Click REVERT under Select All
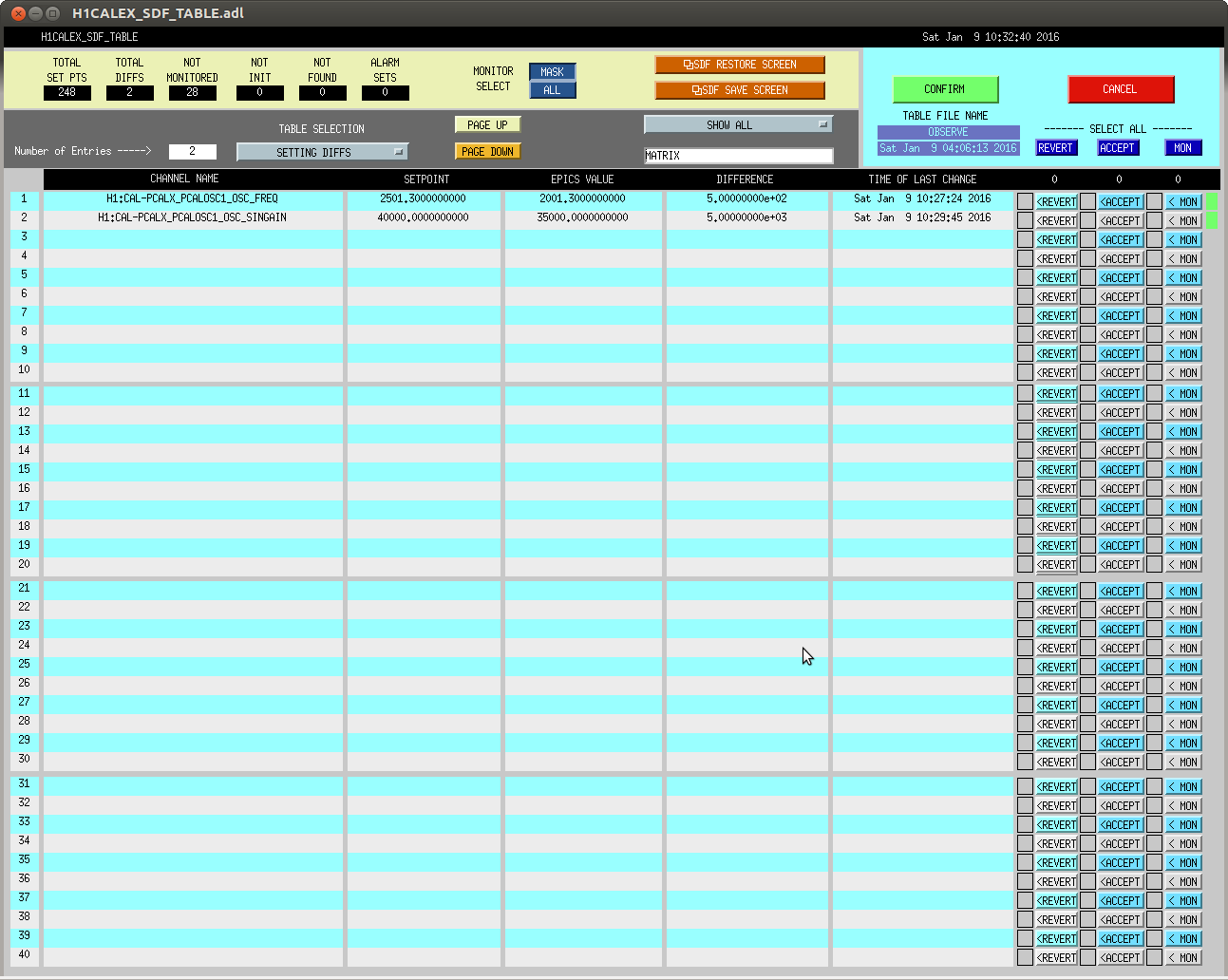Viewport: 1228px width, 980px height. point(1054,148)
